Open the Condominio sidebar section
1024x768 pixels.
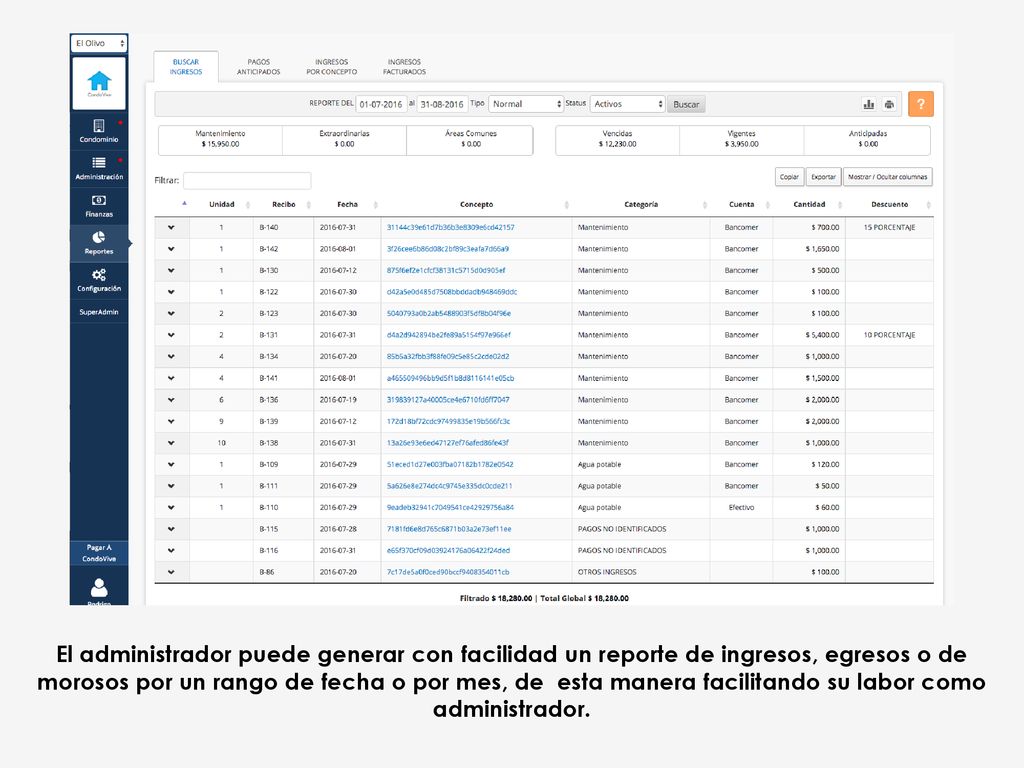click(99, 131)
